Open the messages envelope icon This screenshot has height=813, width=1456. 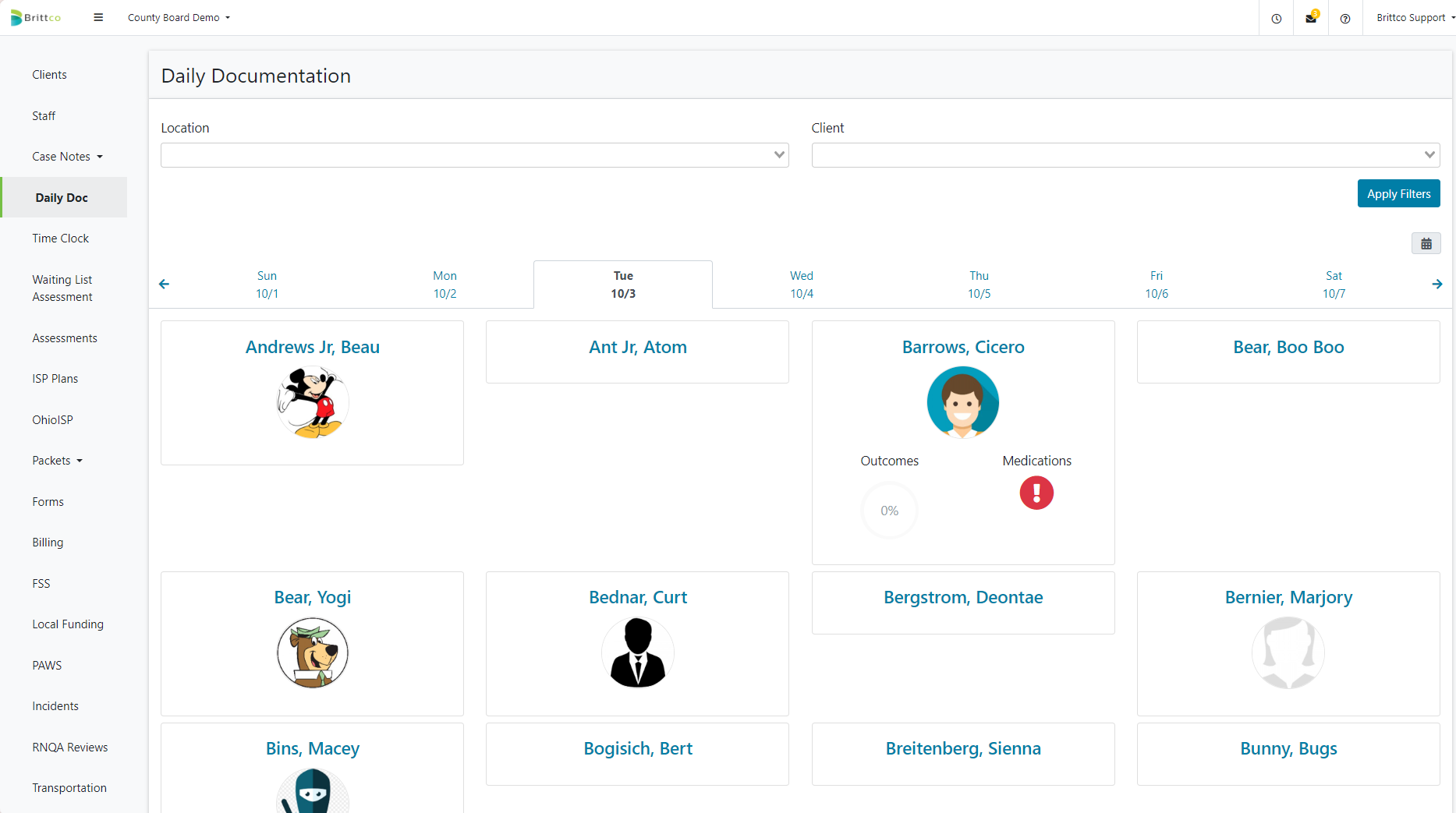coord(1311,18)
